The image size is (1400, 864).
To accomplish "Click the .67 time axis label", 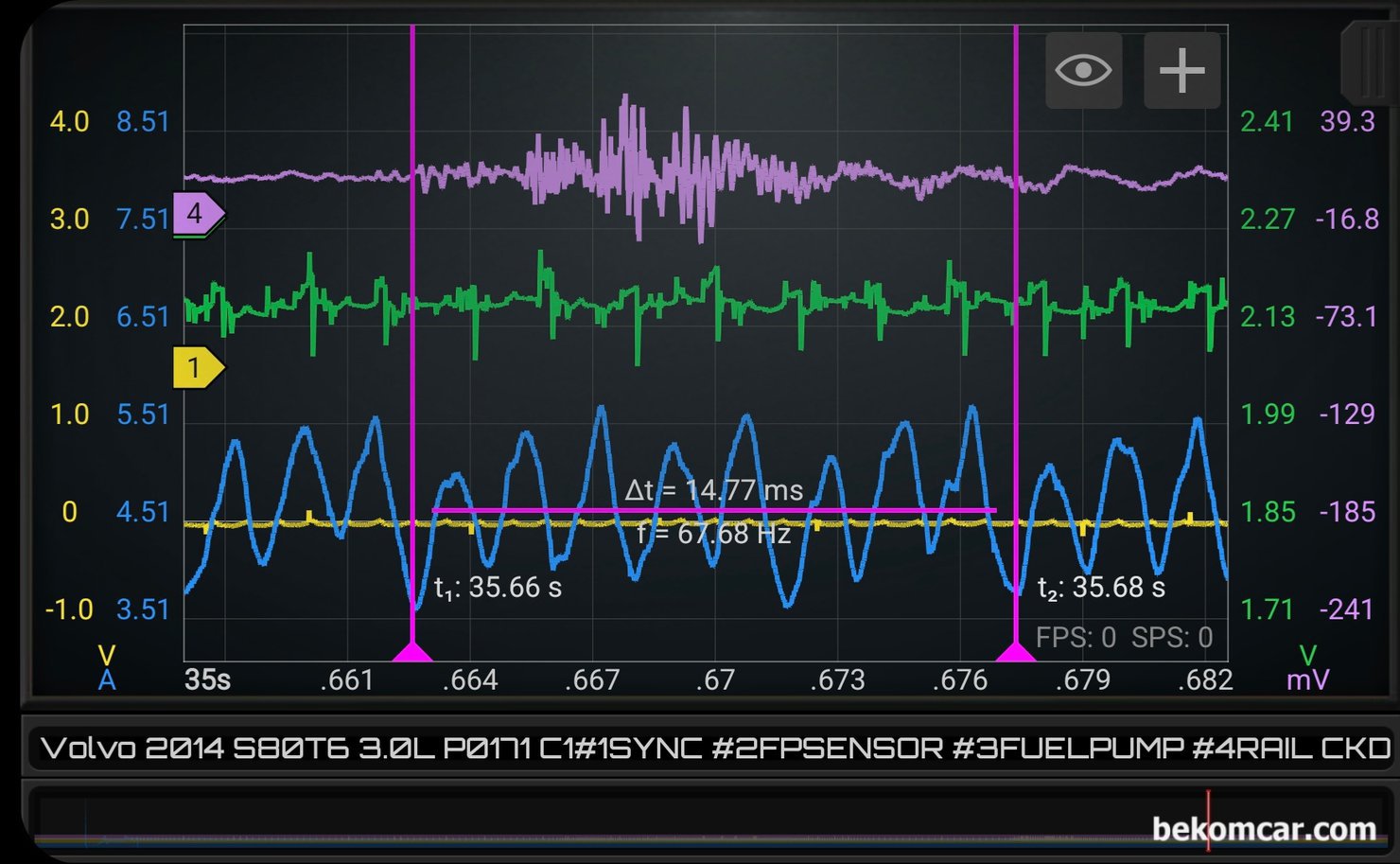I will (714, 679).
